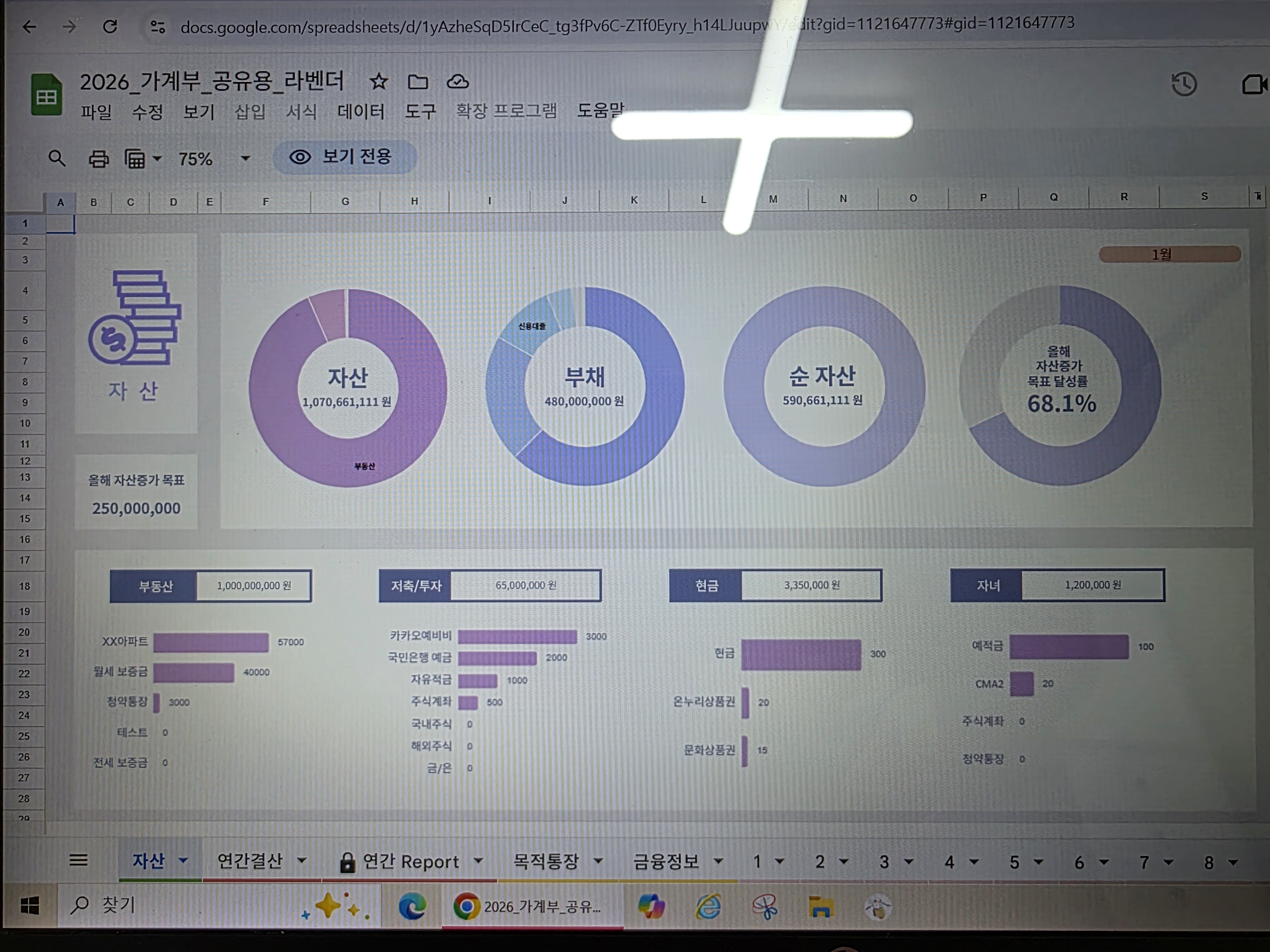Click the lock icon on 연간 Report tab
This screenshot has width=1270, height=952.
[347, 862]
